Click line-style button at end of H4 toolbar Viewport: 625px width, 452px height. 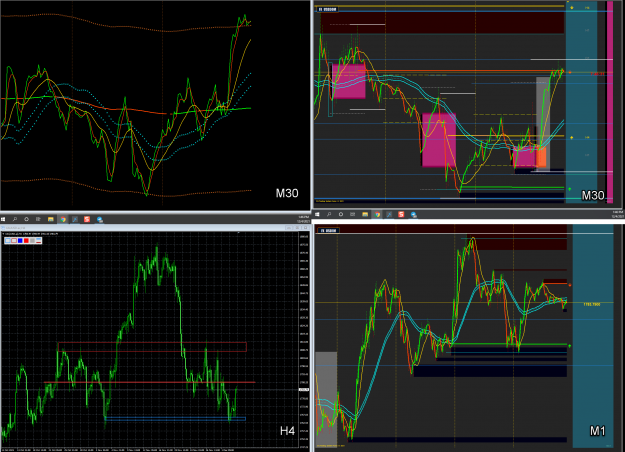tap(39, 240)
